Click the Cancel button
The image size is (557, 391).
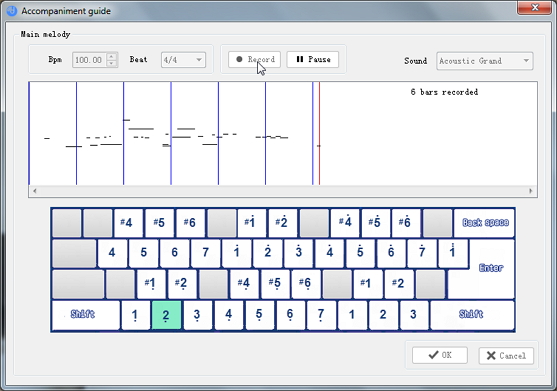click(506, 355)
